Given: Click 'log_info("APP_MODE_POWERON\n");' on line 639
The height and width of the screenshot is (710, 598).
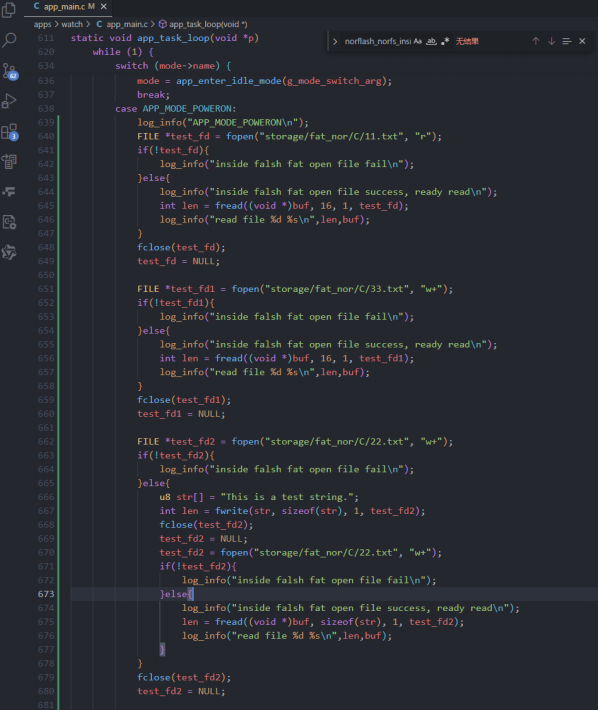Looking at the screenshot, I should pos(223,123).
